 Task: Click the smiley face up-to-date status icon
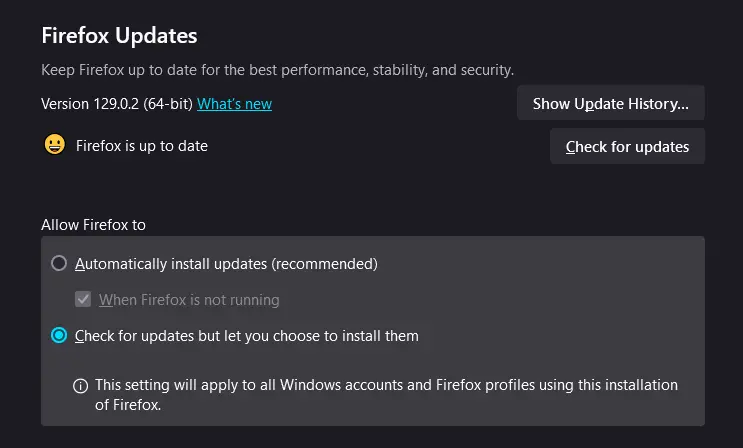coord(54,145)
